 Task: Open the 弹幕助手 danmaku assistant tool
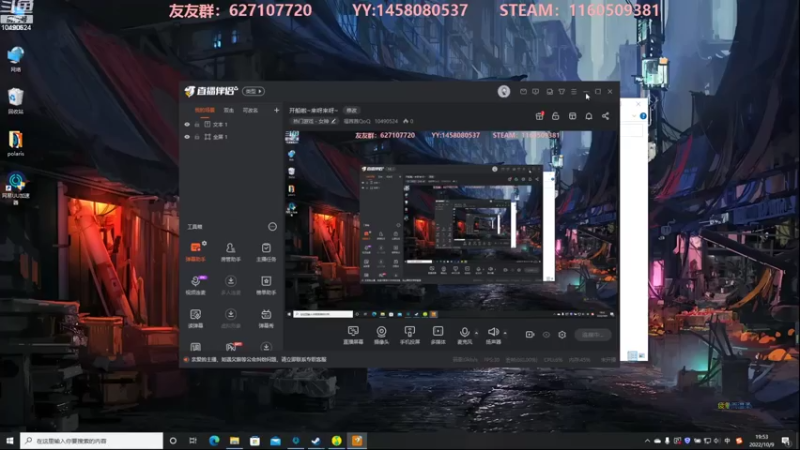[195, 252]
